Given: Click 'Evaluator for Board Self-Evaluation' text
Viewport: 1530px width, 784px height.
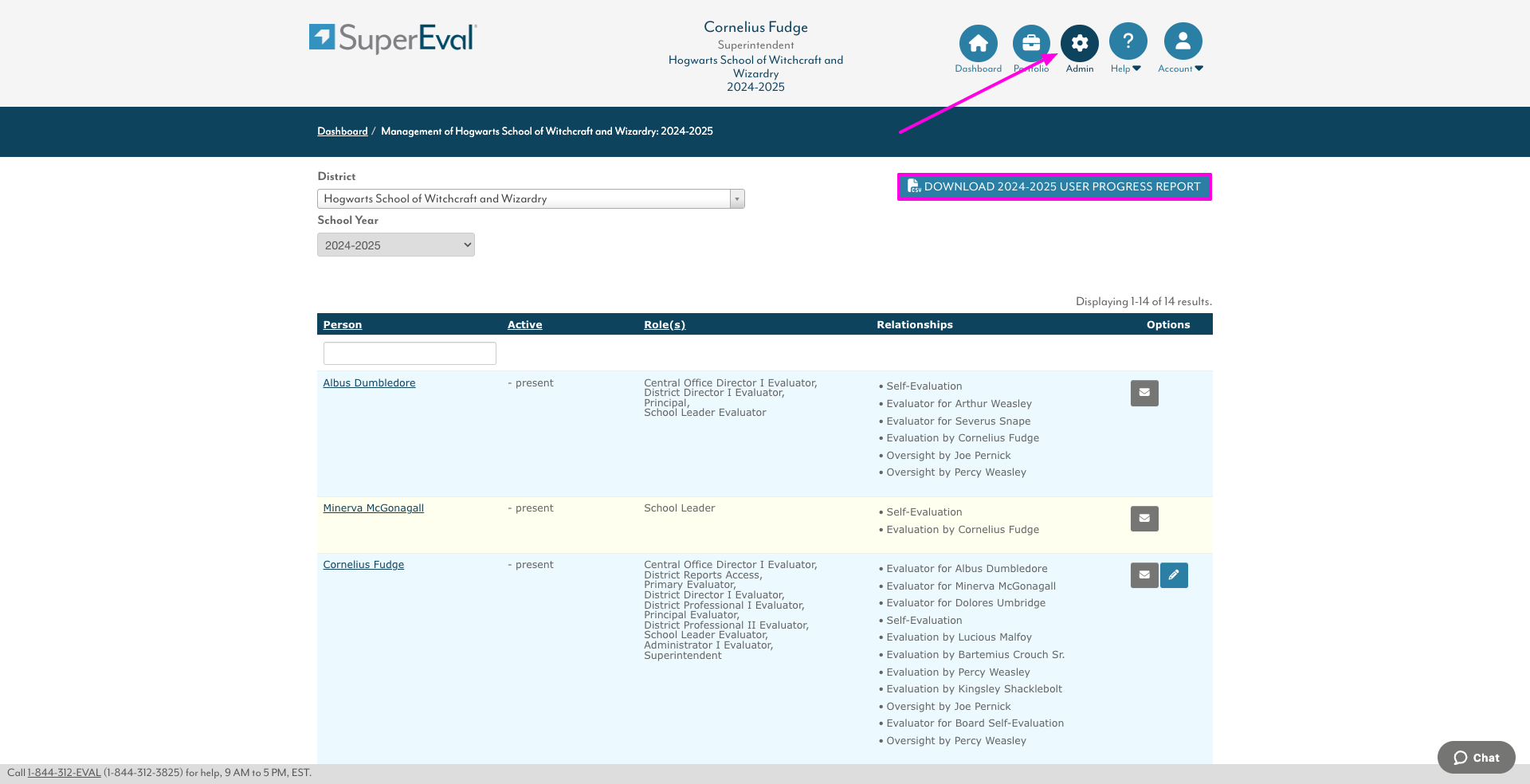Looking at the screenshot, I should tap(975, 723).
